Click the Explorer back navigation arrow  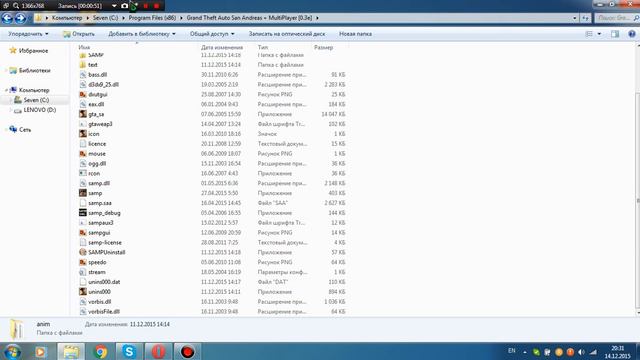pos(7,18)
